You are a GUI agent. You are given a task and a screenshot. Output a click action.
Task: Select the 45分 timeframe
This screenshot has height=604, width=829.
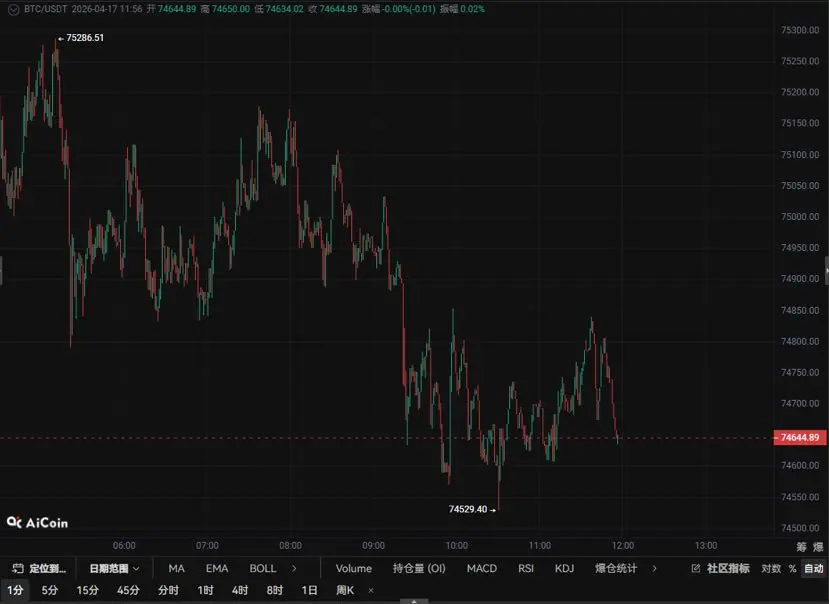pos(128,590)
